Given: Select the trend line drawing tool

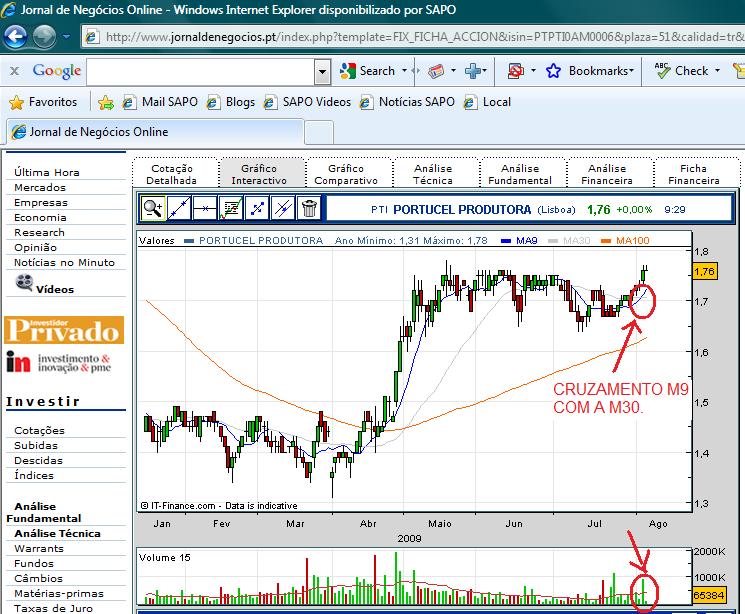Looking at the screenshot, I should coord(179,208).
